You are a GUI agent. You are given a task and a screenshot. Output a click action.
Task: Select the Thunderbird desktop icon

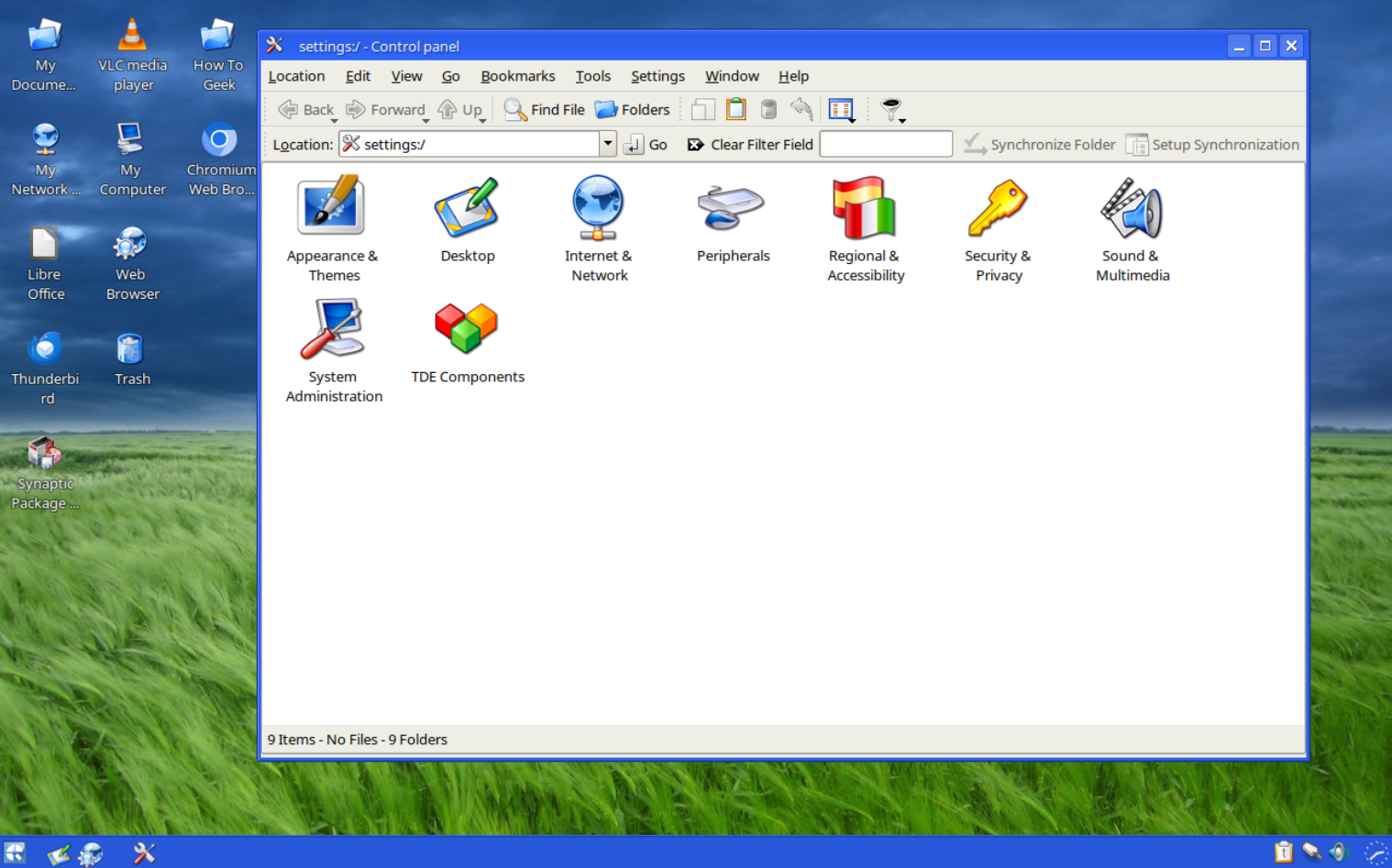pos(45,368)
